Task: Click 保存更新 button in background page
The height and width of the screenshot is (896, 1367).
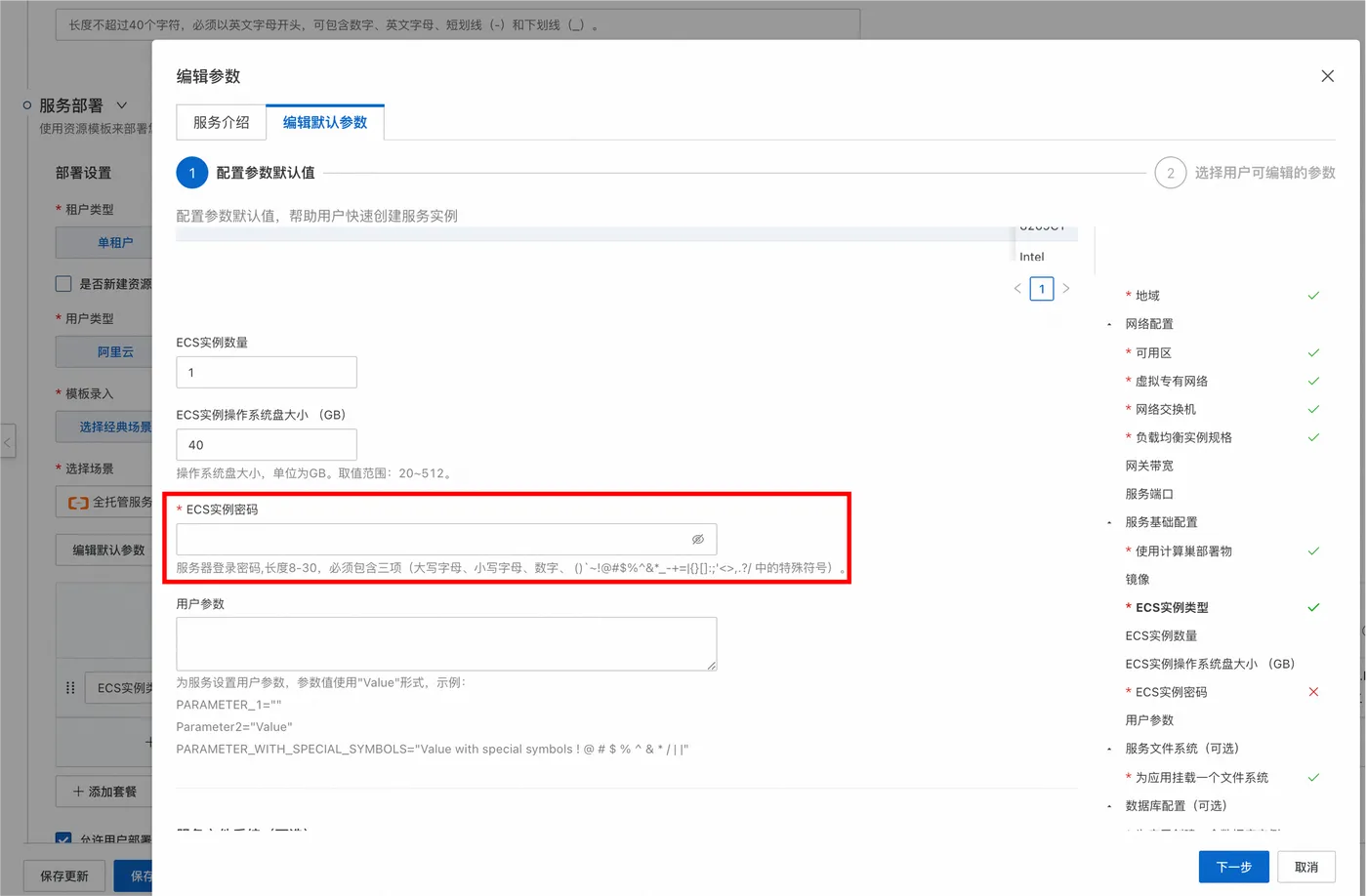Action: click(x=64, y=876)
